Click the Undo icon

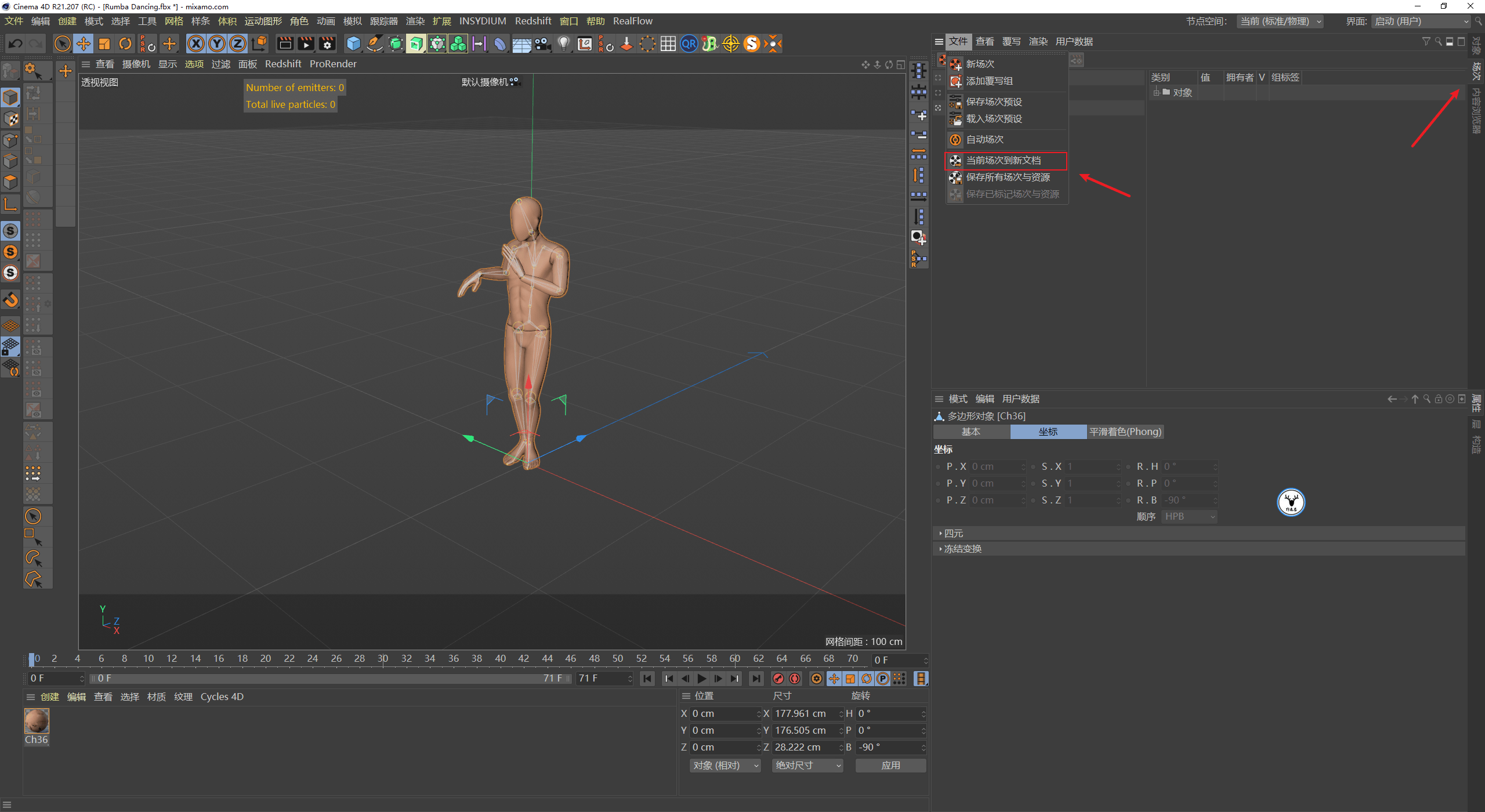pos(15,43)
